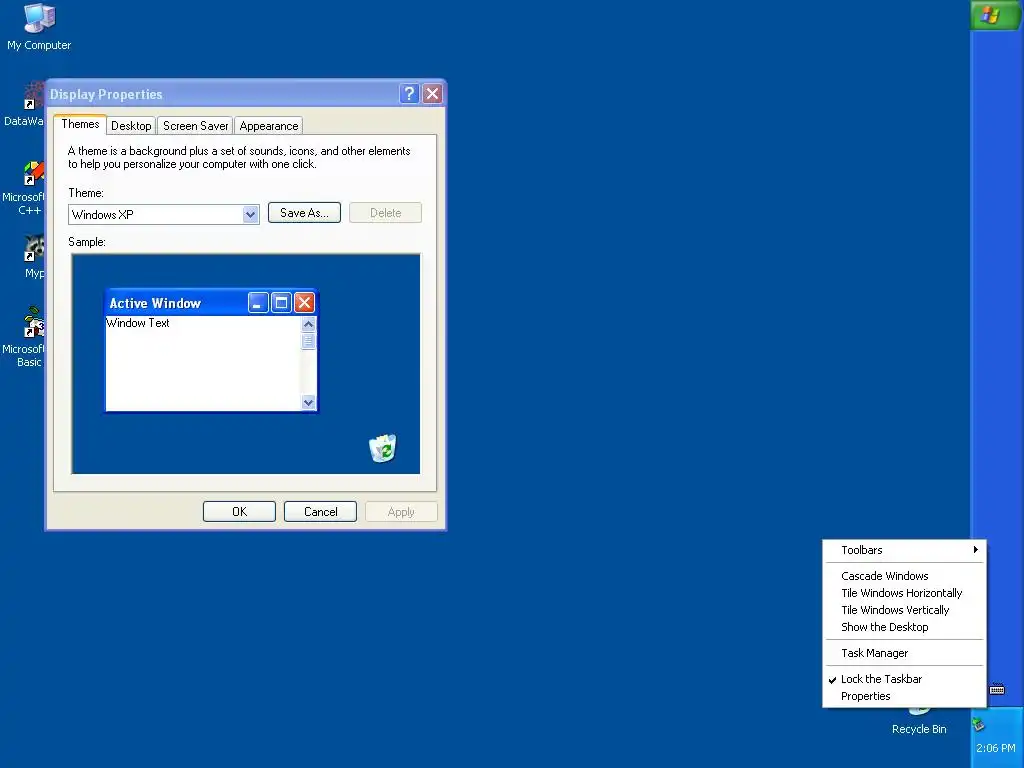Close the Display Properties dialog

pos(432,94)
